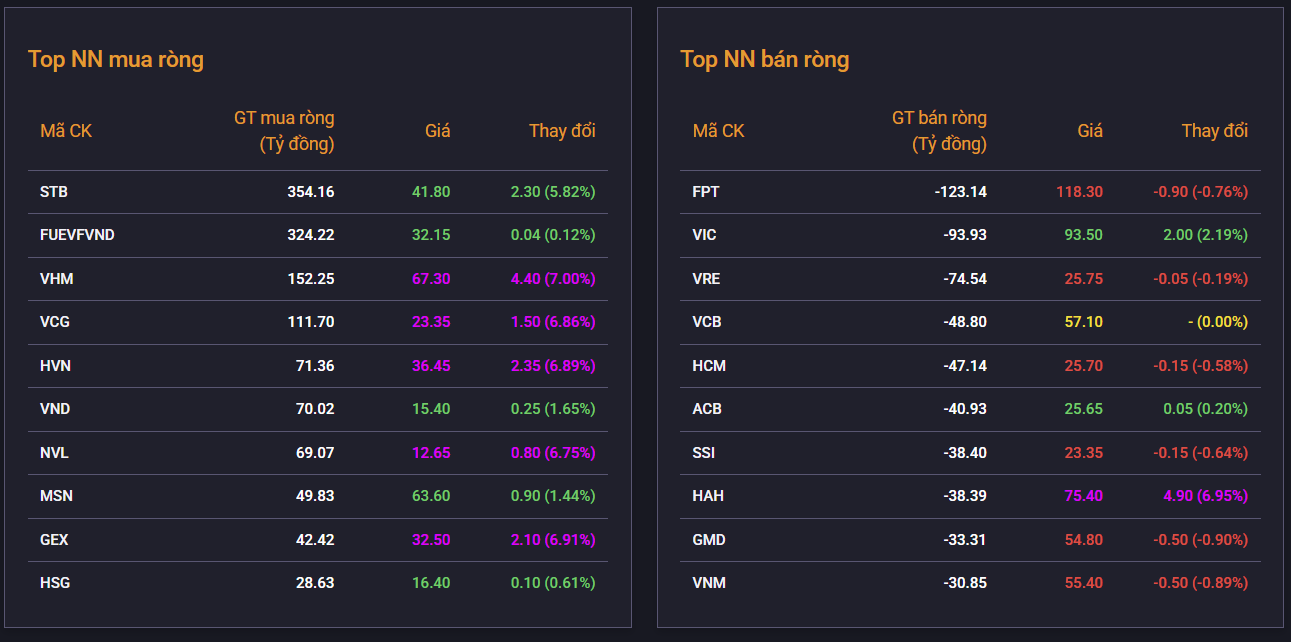Click HAH net sell value -38.39

[964, 496]
